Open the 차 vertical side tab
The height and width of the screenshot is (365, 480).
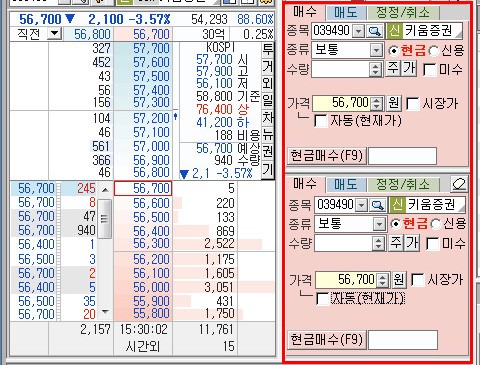pyautogui.click(x=268, y=118)
